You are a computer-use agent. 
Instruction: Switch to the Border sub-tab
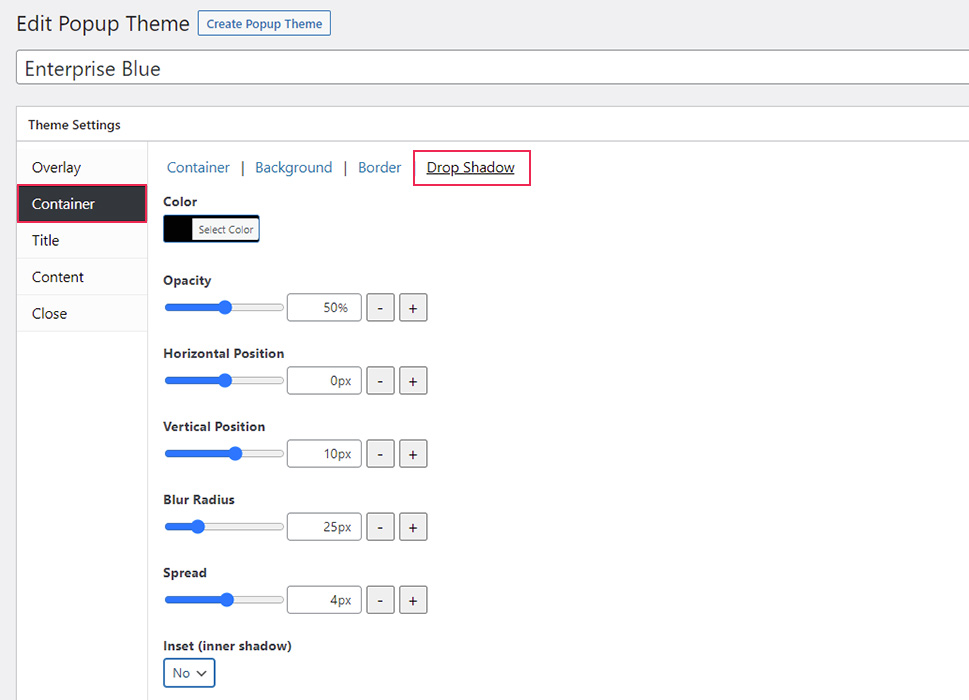(379, 167)
